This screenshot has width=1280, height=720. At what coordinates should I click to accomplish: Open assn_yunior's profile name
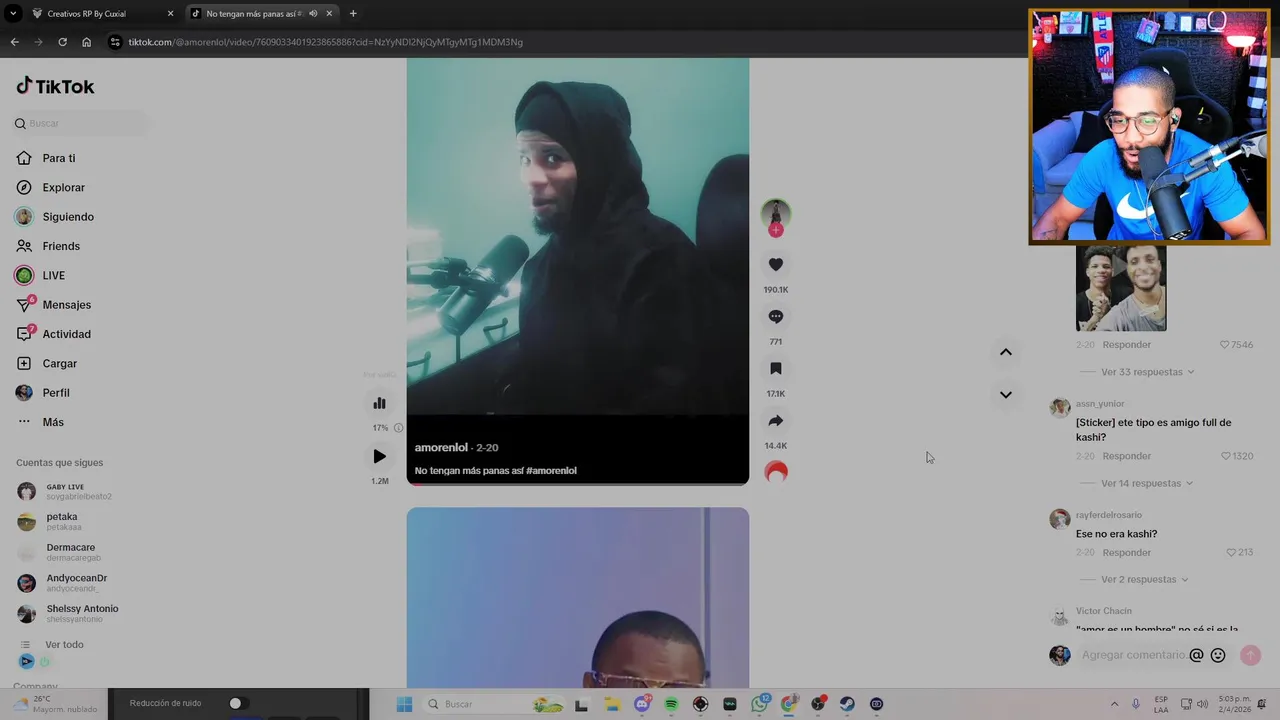[x=1100, y=404]
